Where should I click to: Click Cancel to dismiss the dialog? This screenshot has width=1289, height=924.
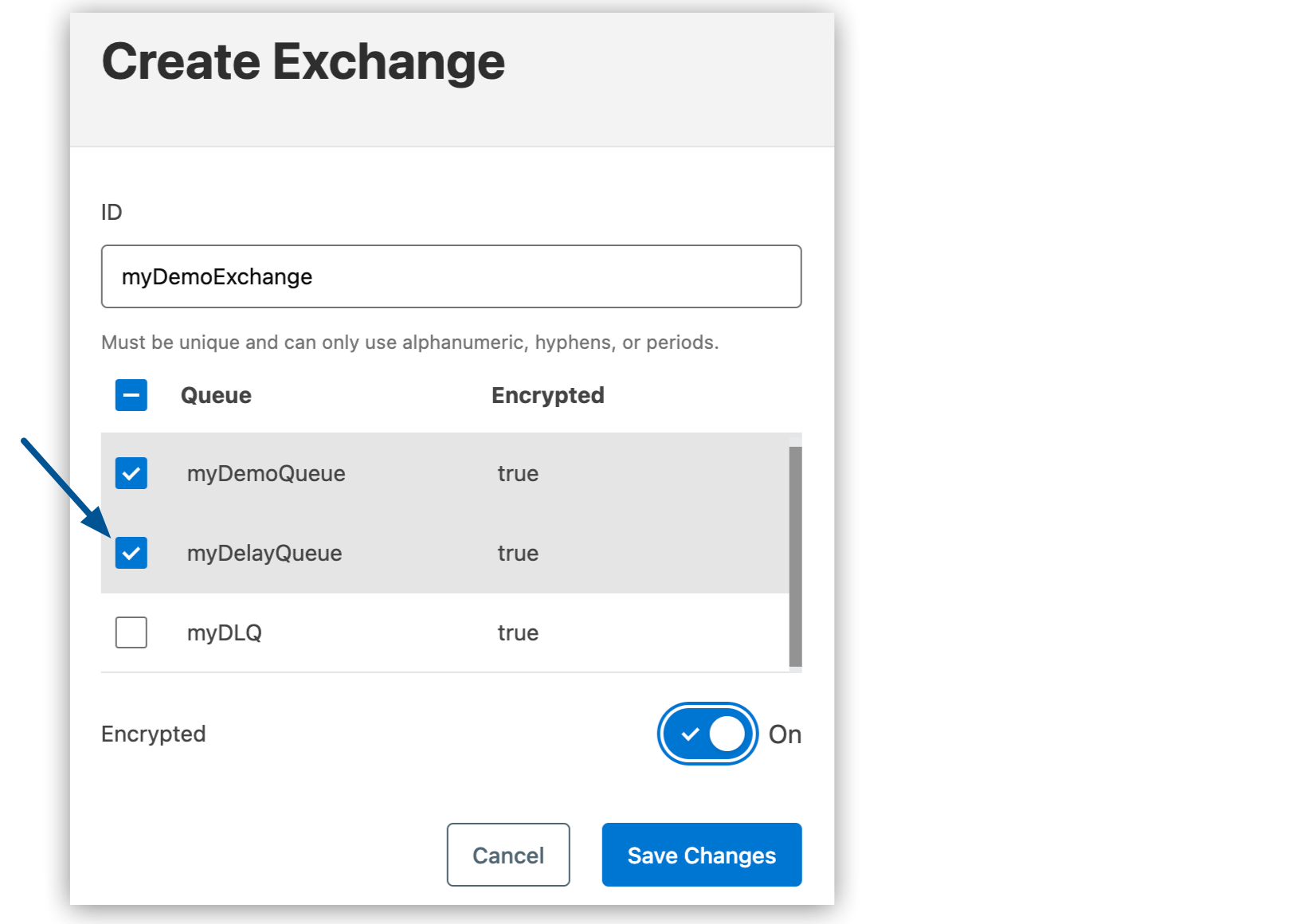[x=508, y=855]
